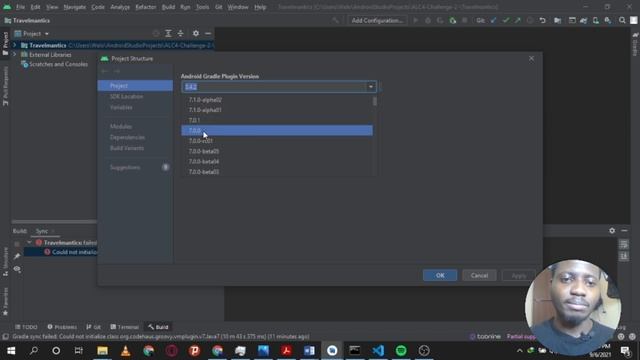Open the Project view dropdown
The image size is (640, 360).
tap(32, 33)
